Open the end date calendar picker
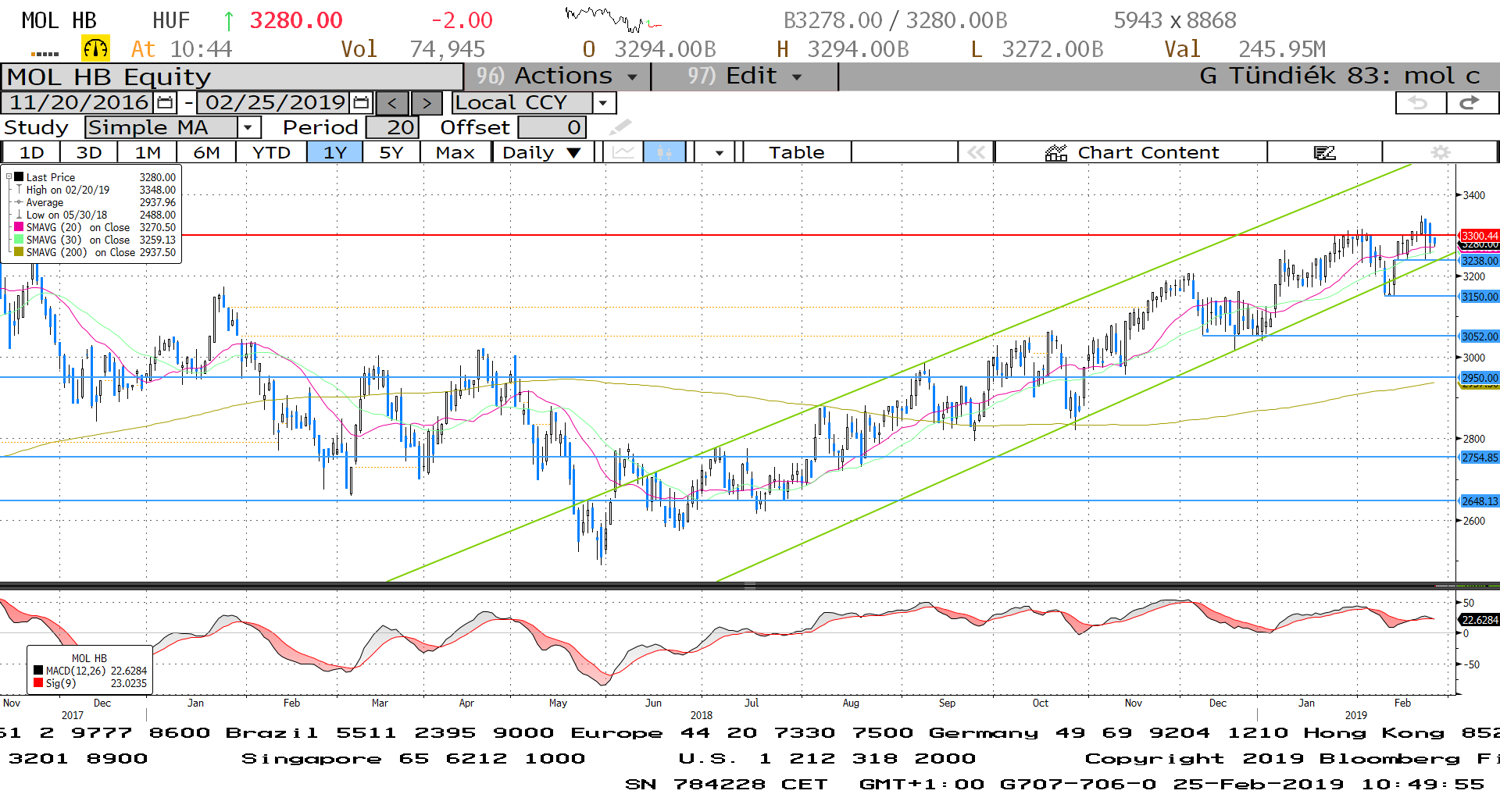The image size is (1500, 812). click(361, 102)
